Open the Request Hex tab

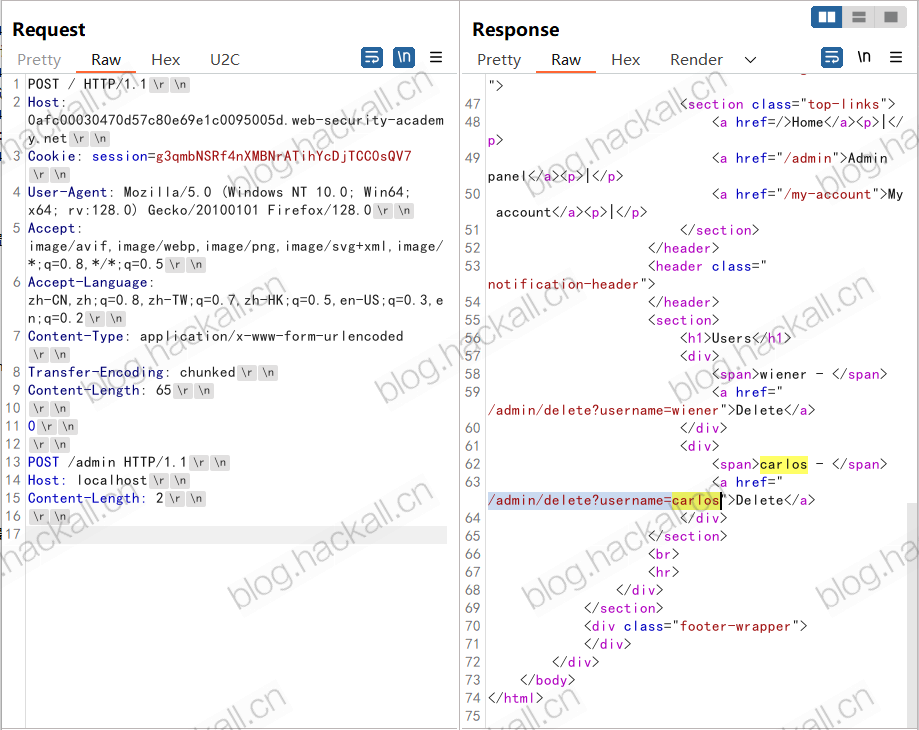pyautogui.click(x=165, y=60)
